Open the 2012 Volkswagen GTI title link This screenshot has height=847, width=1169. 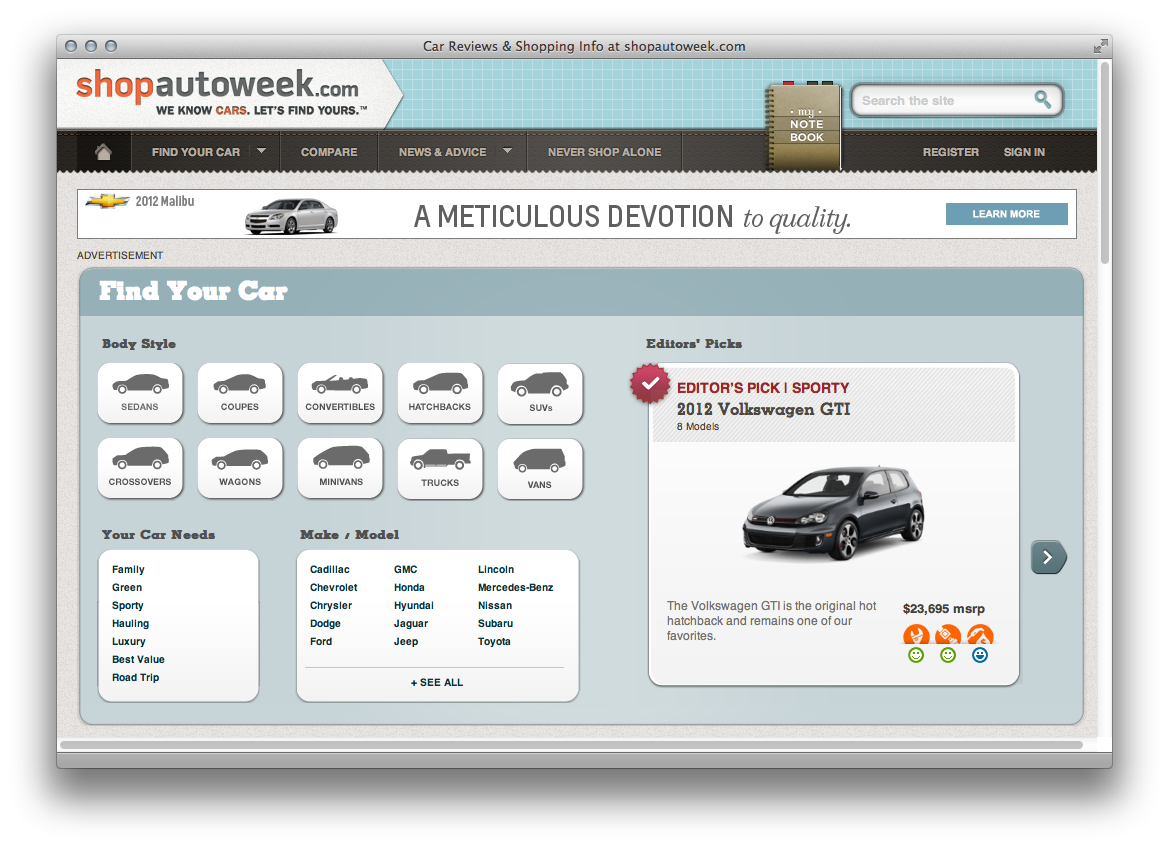tap(763, 409)
